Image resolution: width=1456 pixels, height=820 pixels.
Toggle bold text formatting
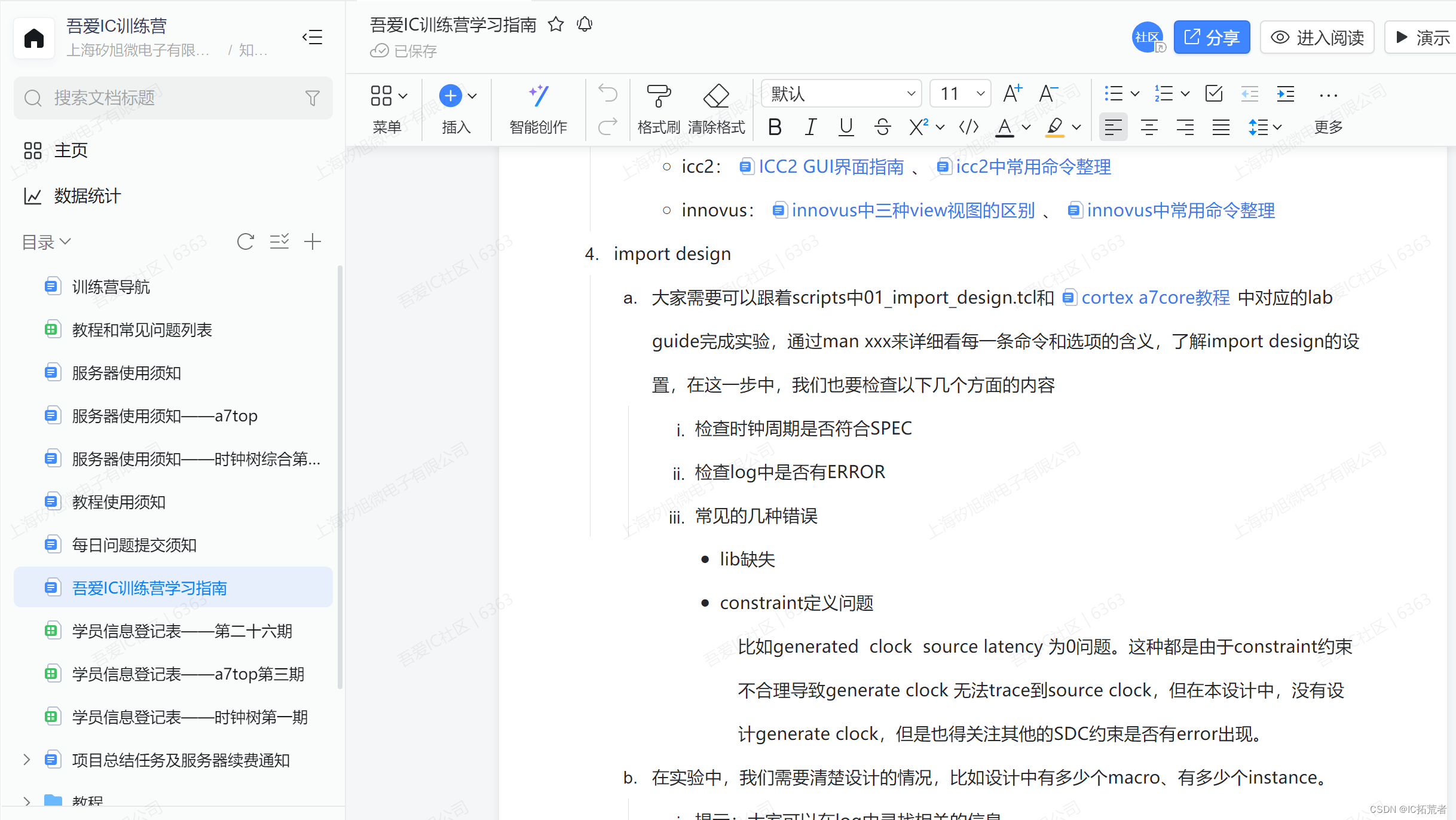coord(775,127)
